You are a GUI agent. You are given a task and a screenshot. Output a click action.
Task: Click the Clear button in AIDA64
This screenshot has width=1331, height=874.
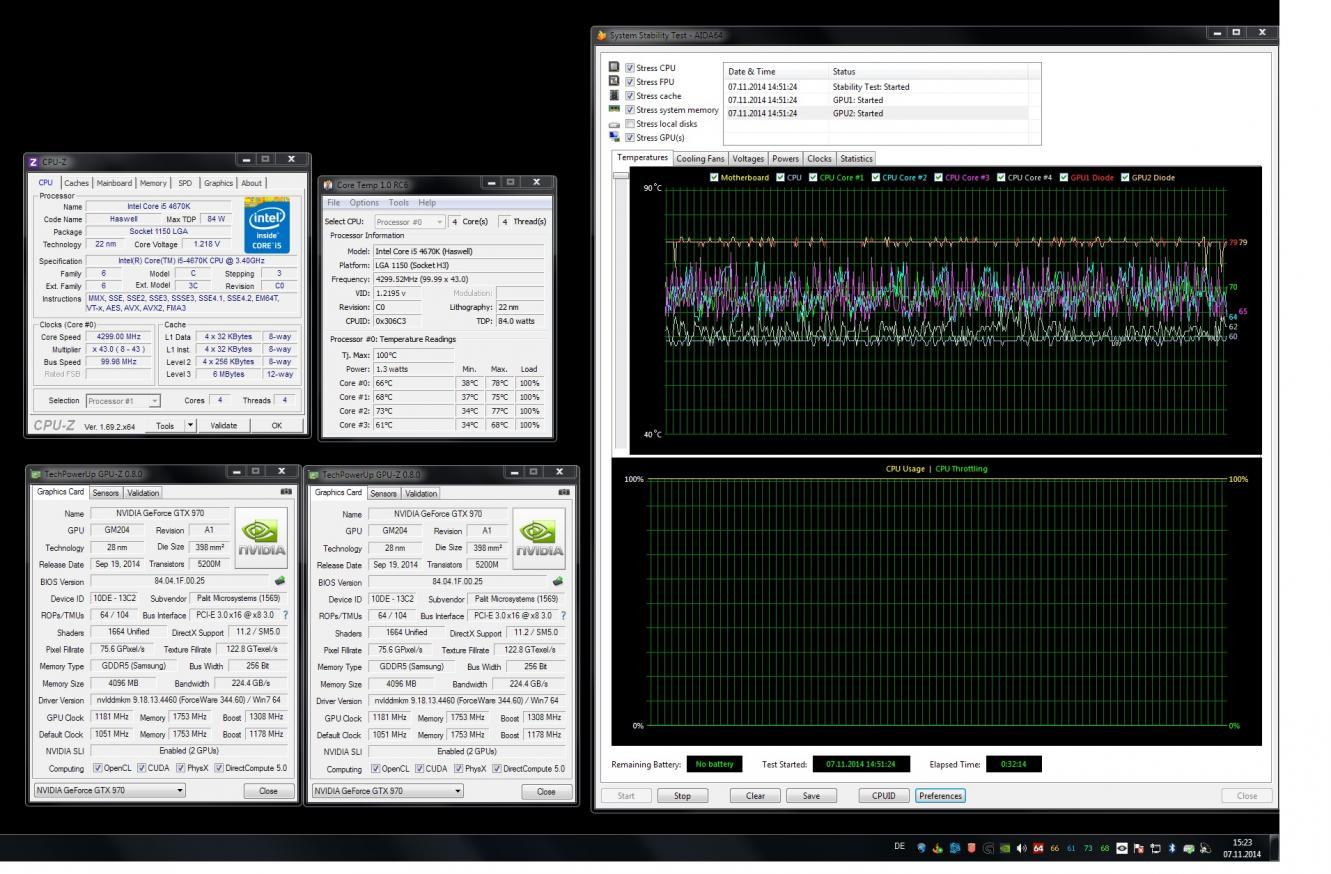click(755, 796)
